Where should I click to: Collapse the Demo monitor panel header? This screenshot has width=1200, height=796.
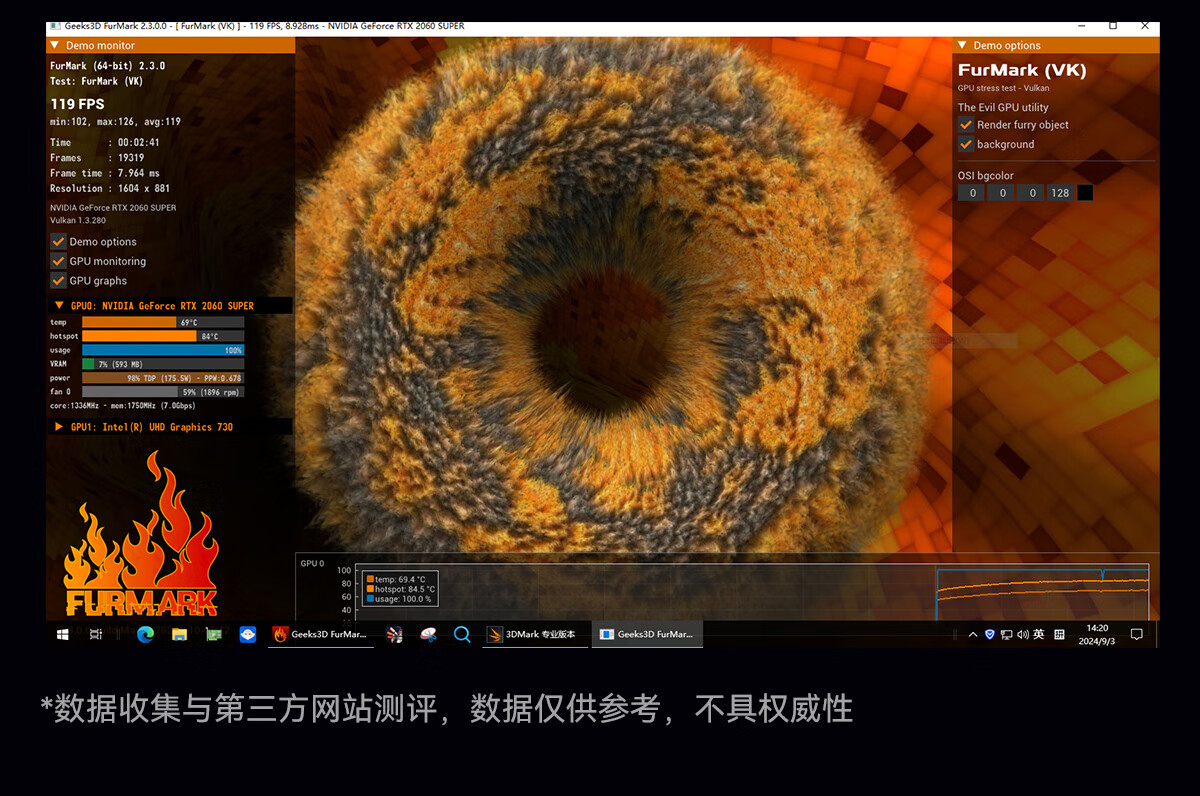click(170, 45)
